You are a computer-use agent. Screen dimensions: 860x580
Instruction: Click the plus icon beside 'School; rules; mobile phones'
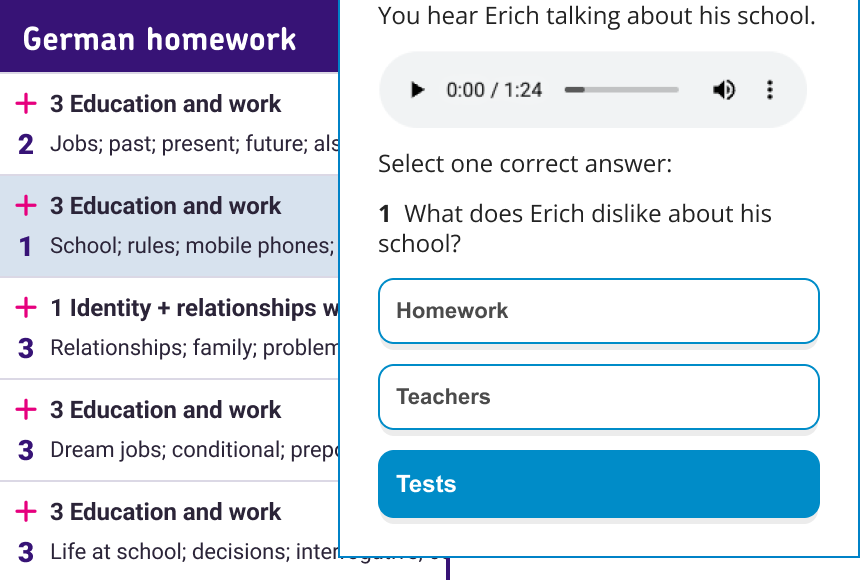[27, 206]
